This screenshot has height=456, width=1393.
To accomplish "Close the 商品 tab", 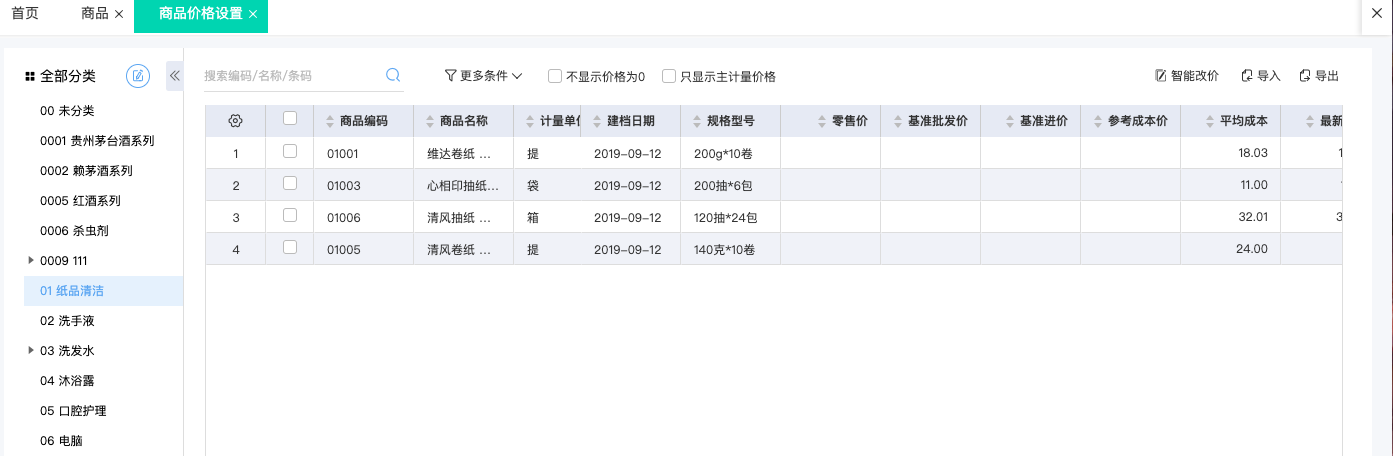I will (119, 14).
